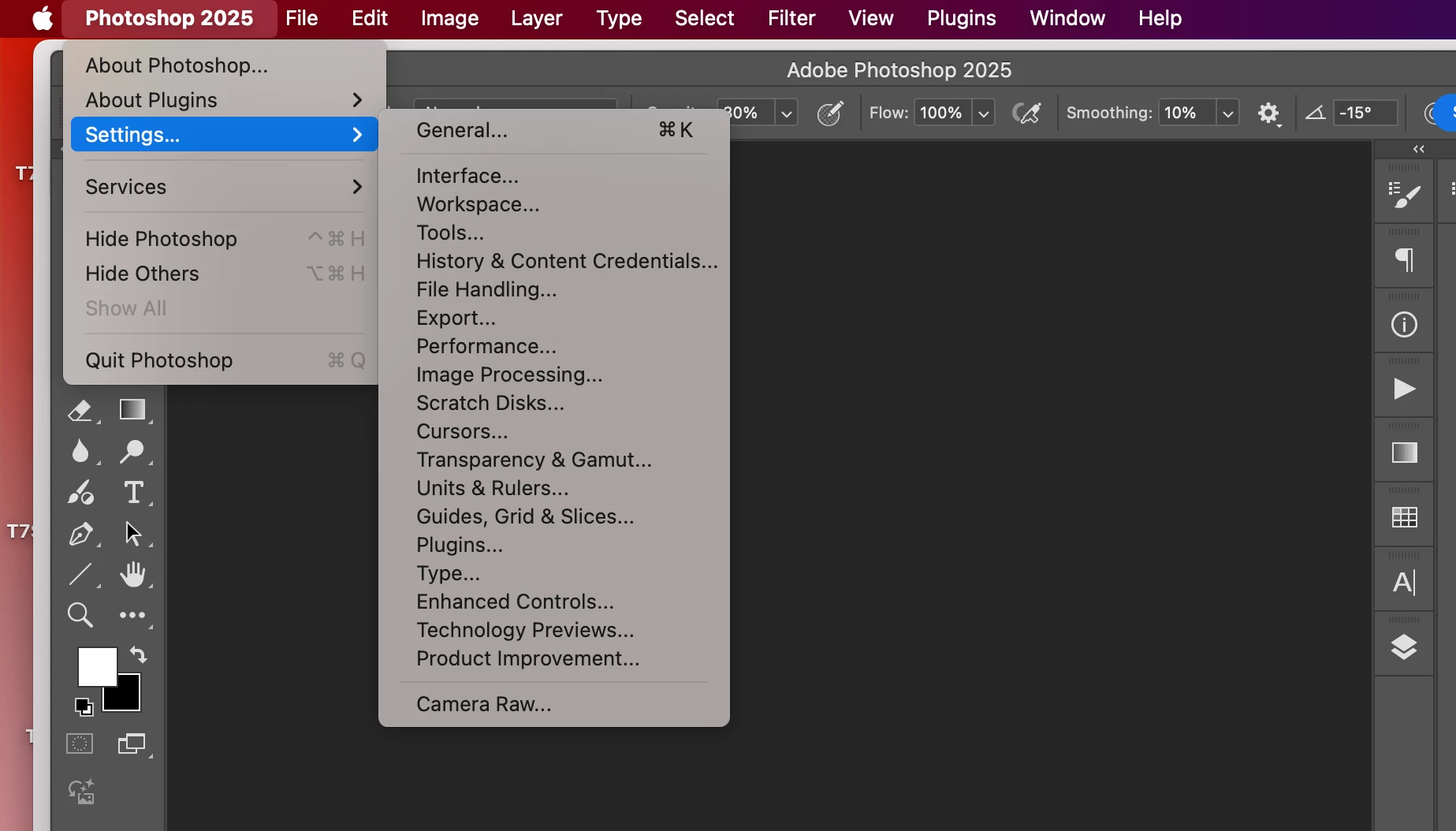
Task: Select the Hand tool
Action: (x=133, y=574)
